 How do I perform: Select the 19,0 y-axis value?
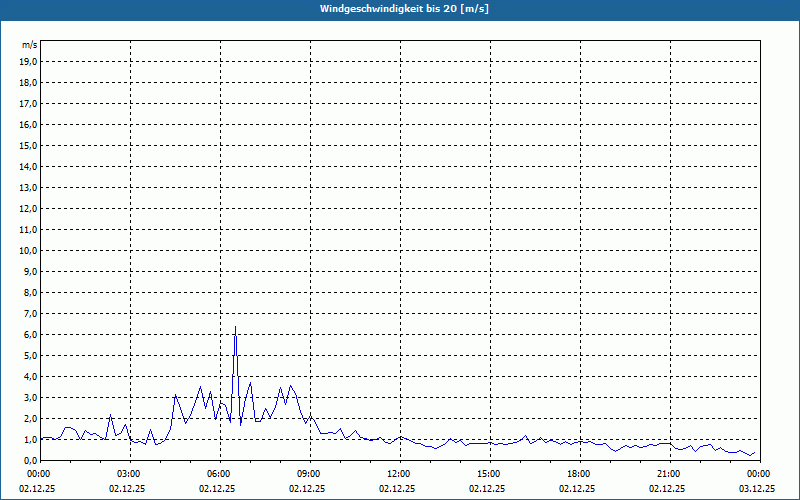point(28,62)
